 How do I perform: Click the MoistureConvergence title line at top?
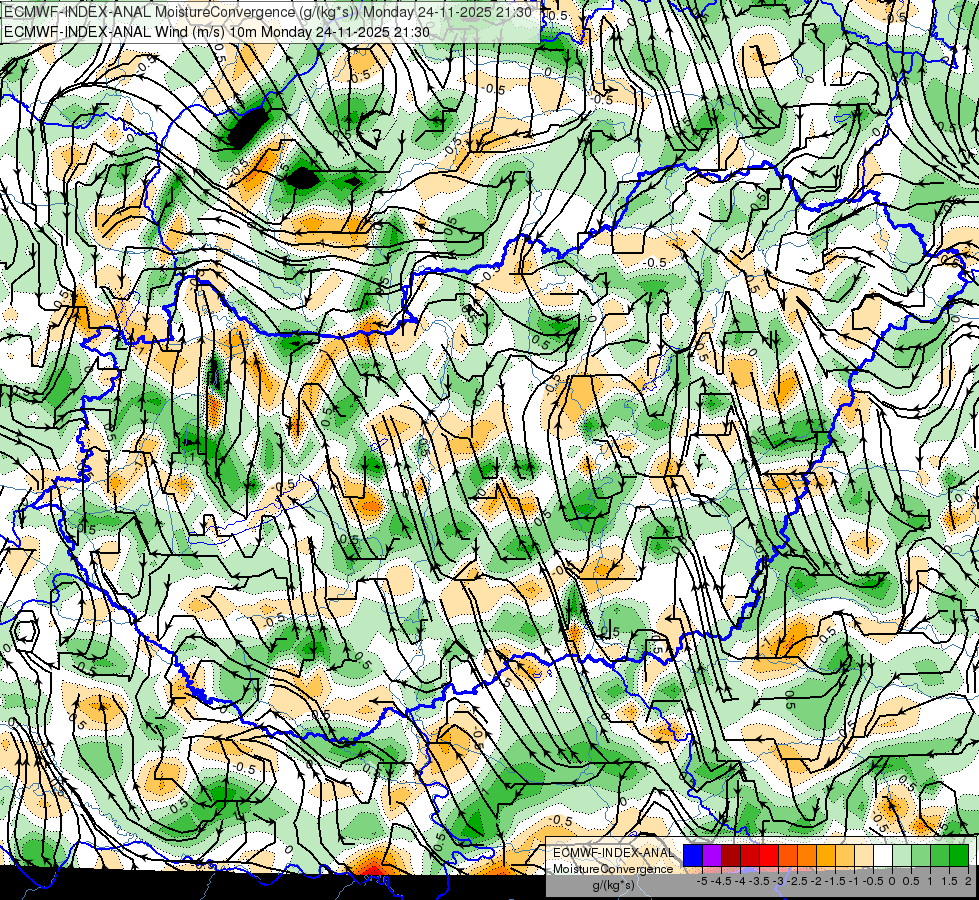pyautogui.click(x=268, y=12)
